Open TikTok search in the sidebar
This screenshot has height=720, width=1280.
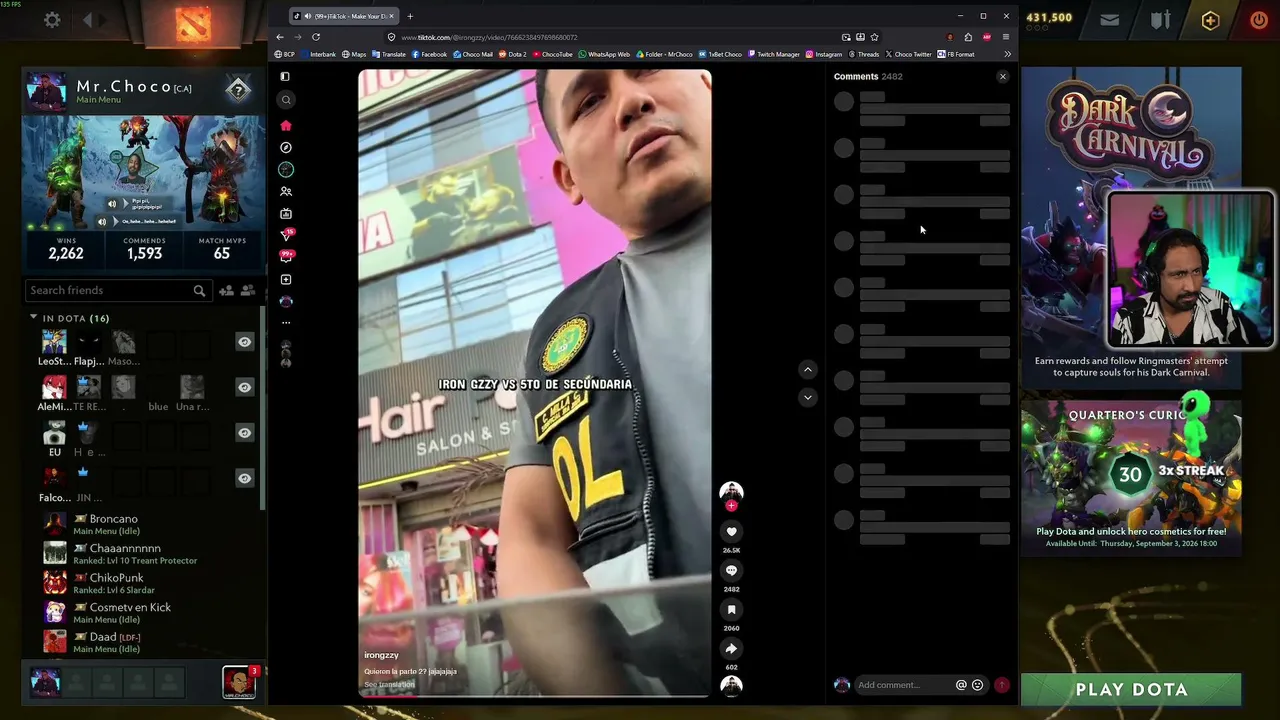(286, 99)
